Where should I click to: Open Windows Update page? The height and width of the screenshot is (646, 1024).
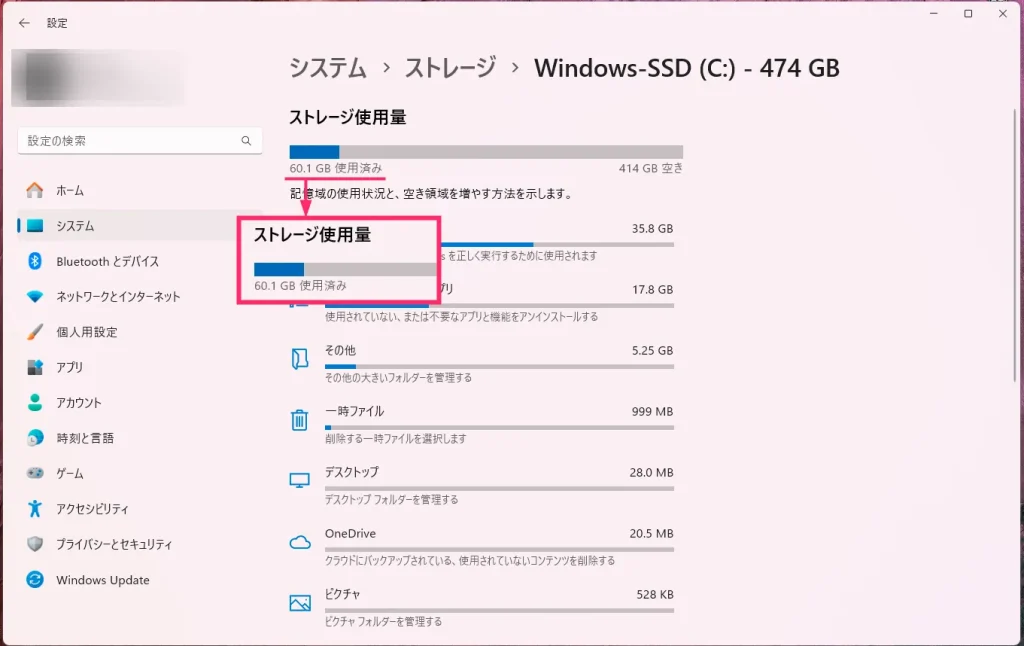(140, 579)
